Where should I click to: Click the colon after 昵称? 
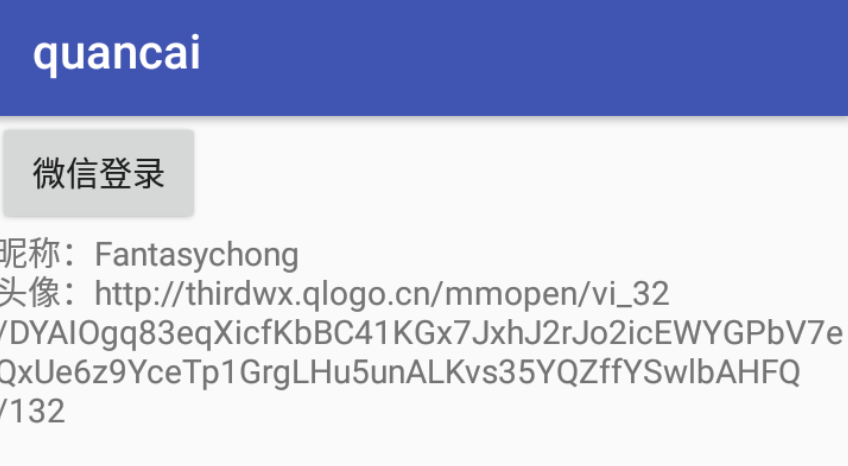click(x=71, y=255)
